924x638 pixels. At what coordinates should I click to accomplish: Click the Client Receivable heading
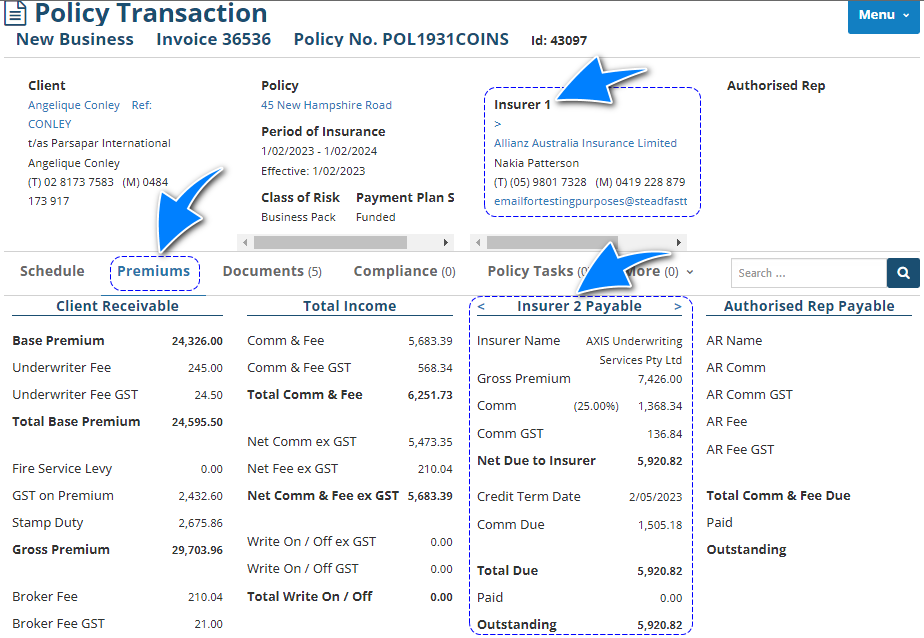pos(117,306)
